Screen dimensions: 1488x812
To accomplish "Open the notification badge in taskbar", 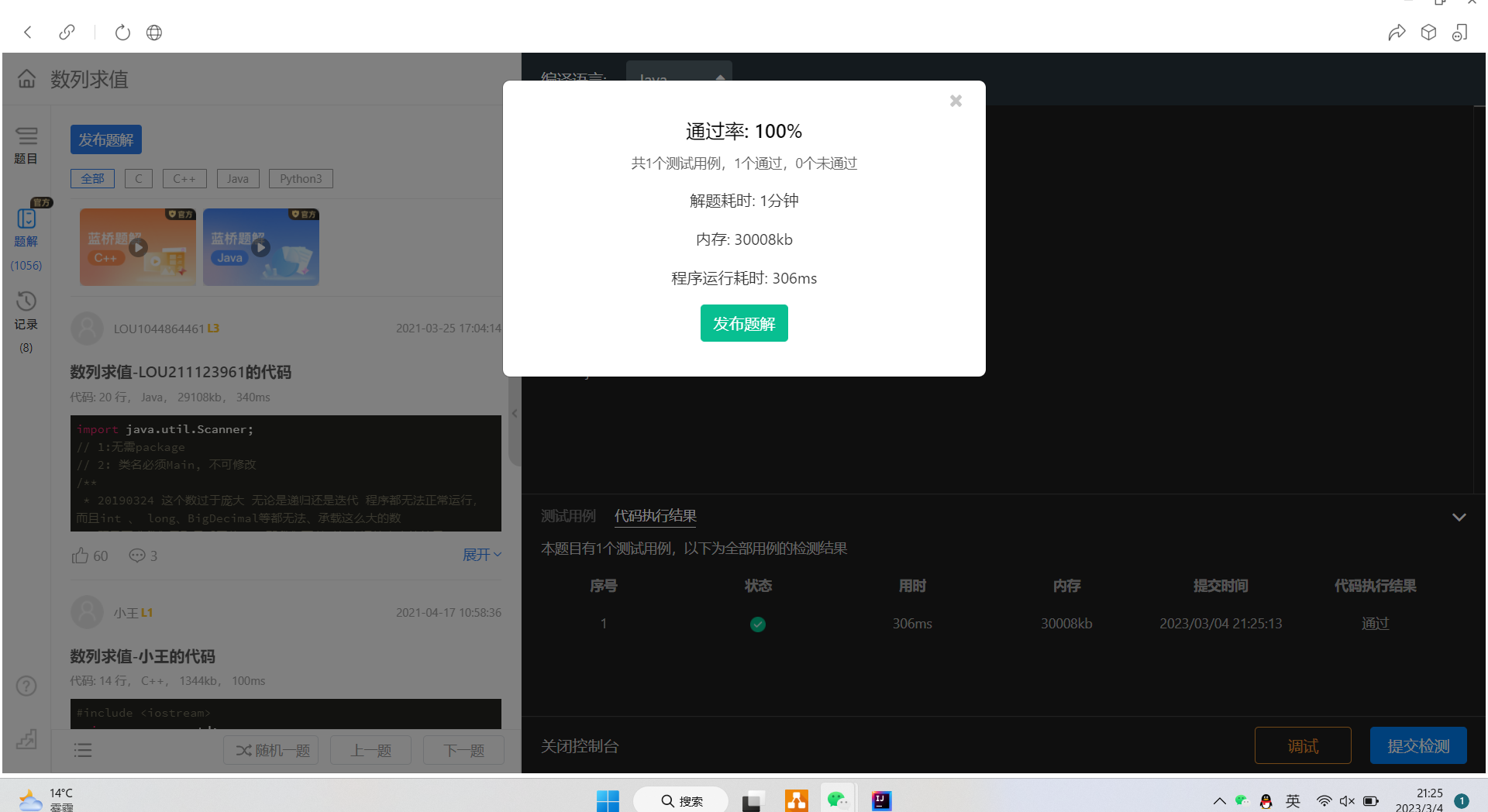I will [x=1462, y=801].
